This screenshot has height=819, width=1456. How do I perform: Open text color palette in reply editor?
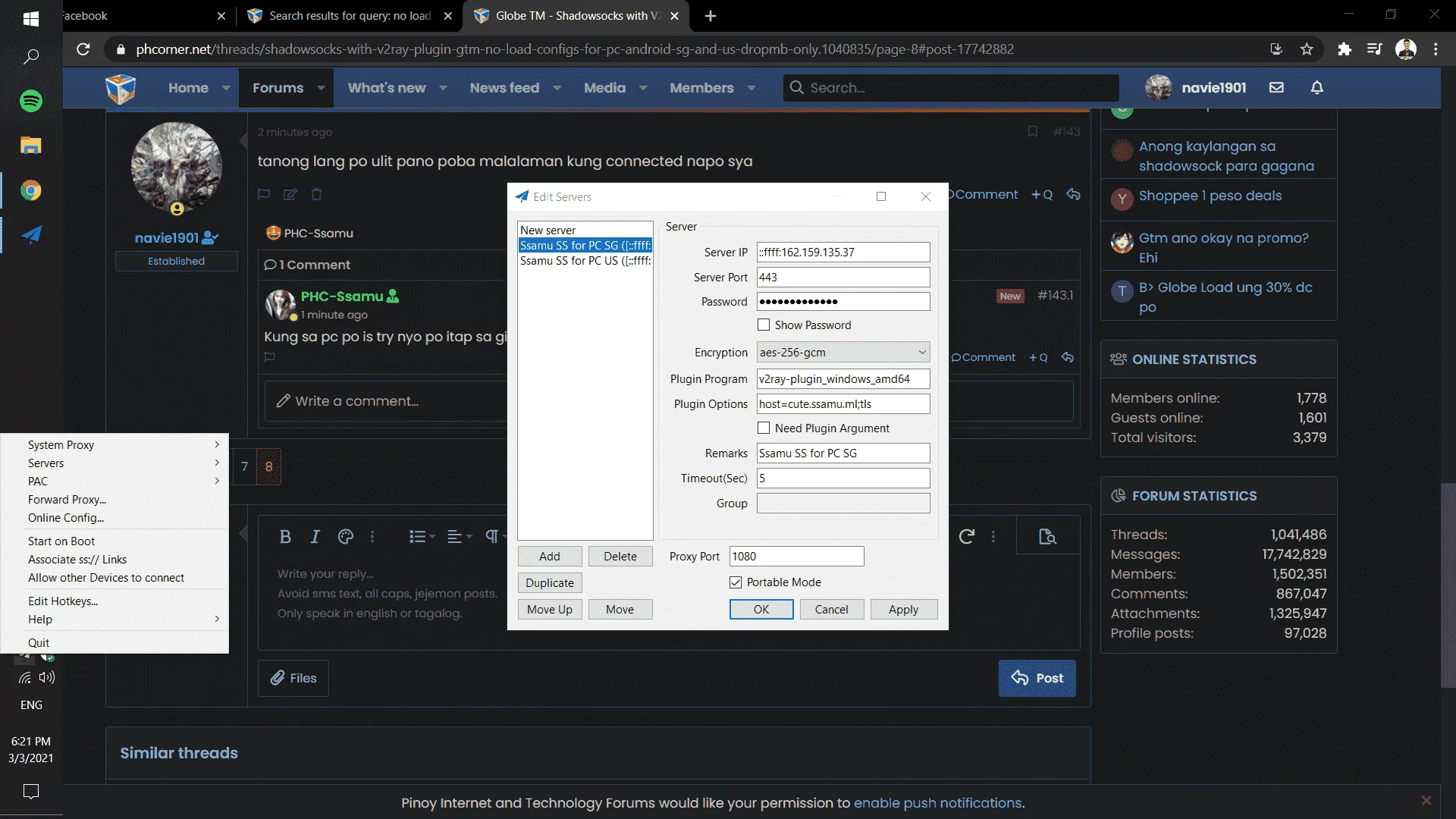point(346,537)
